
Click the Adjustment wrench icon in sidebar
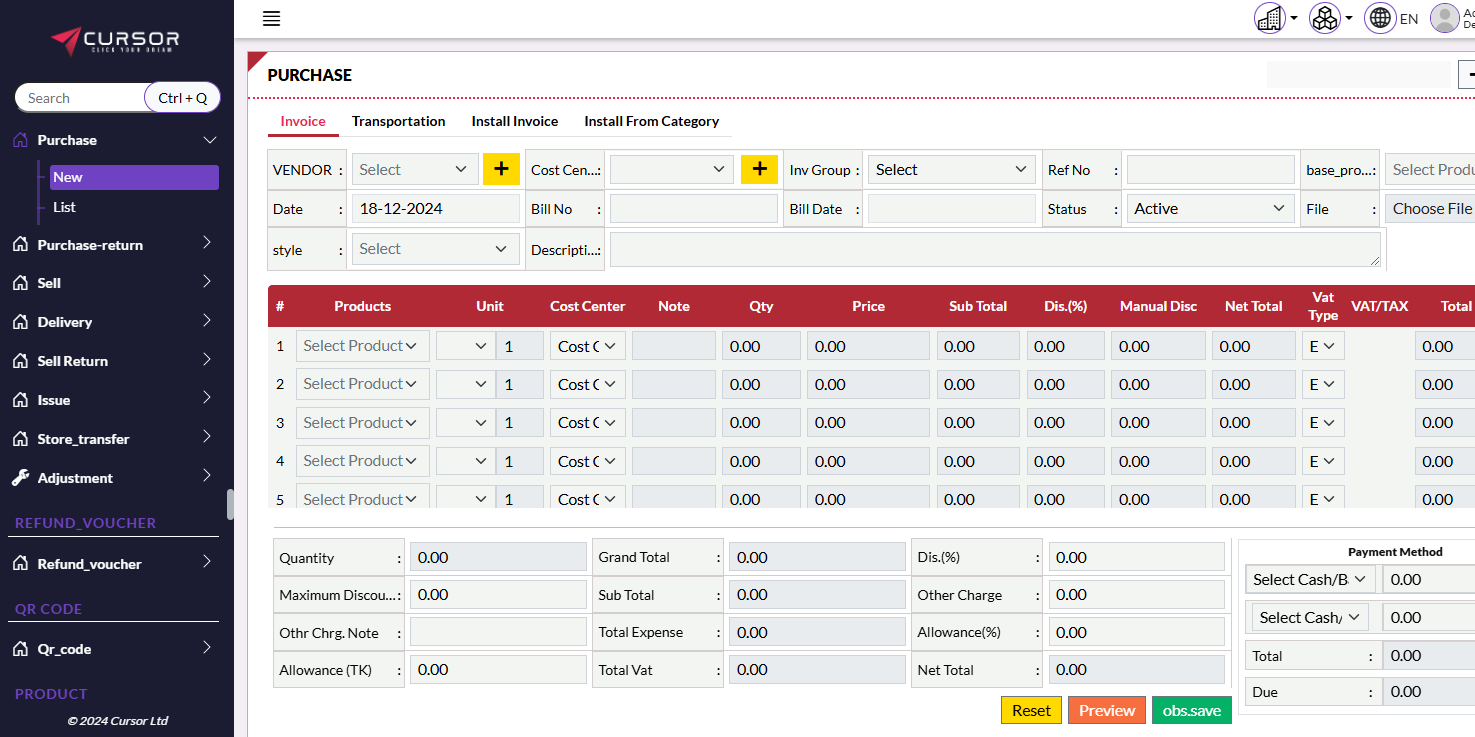[20, 478]
